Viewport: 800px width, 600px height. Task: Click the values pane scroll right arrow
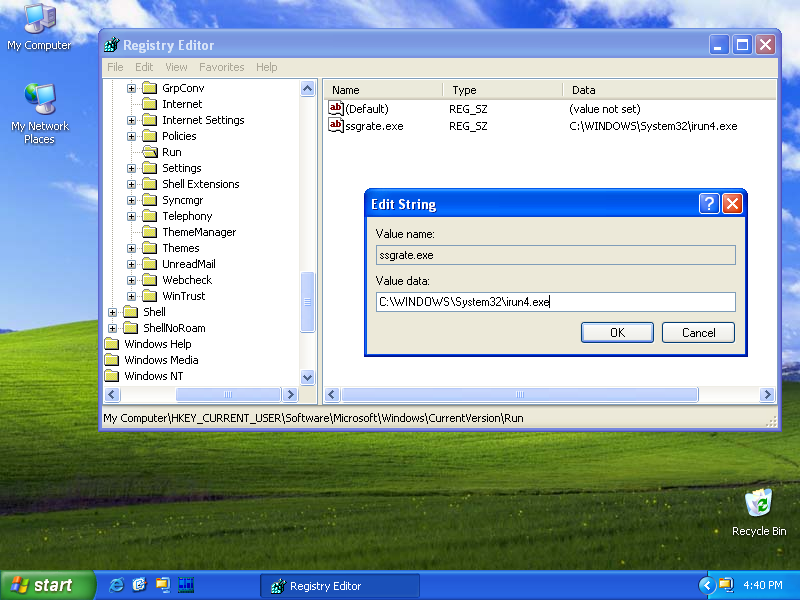click(x=767, y=394)
